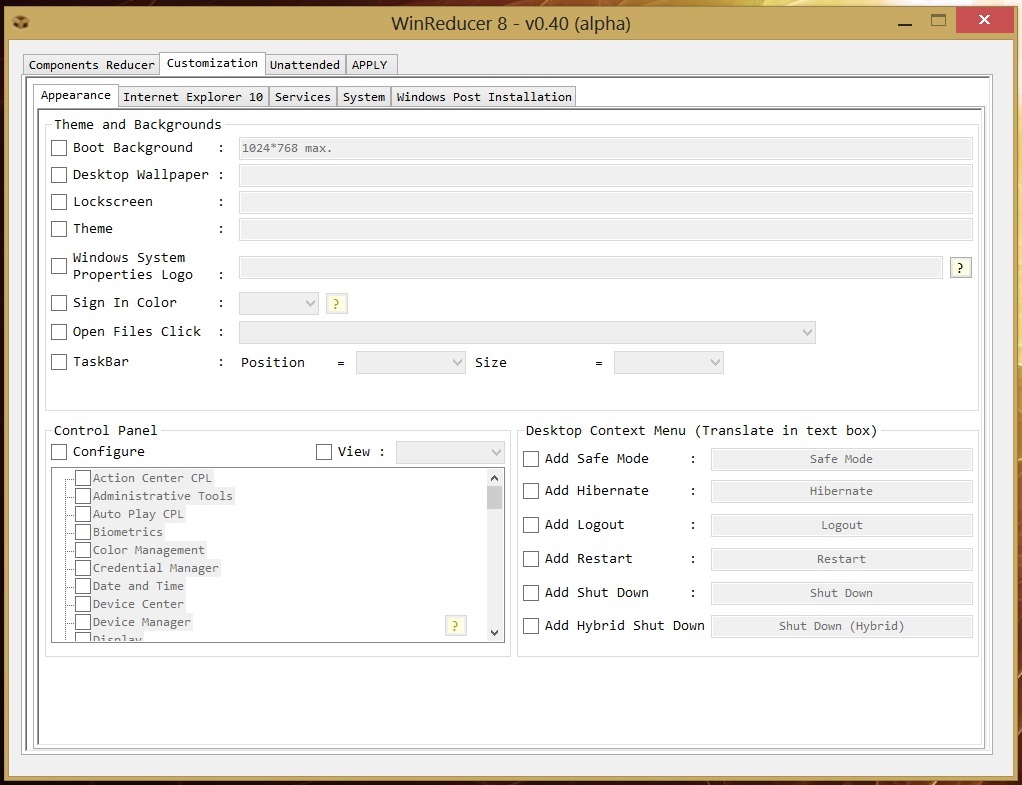This screenshot has width=1022, height=785.
Task: Tick the Theme checkbox
Action: tap(59, 229)
